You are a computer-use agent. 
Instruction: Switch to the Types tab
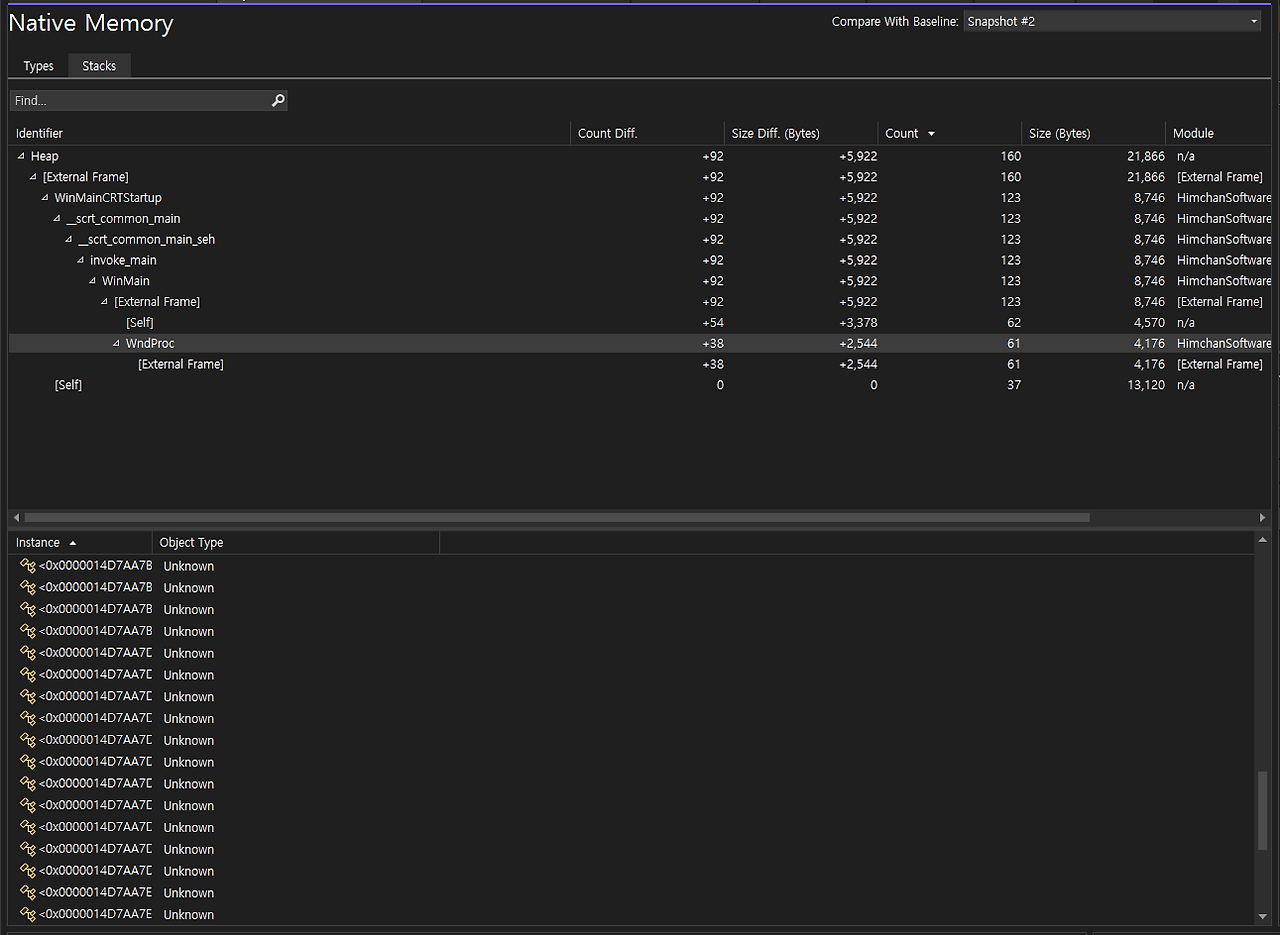(x=38, y=66)
